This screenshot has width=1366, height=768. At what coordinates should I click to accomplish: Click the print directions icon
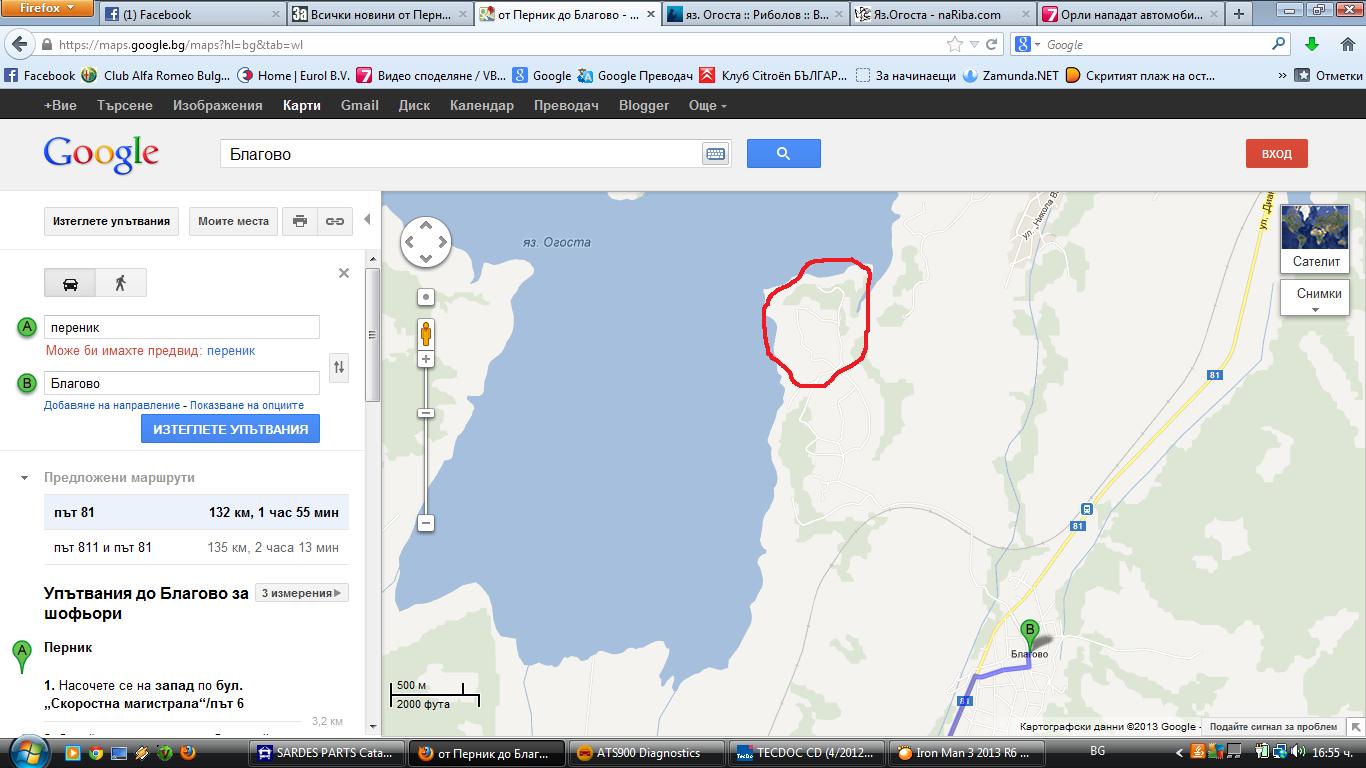(x=300, y=221)
